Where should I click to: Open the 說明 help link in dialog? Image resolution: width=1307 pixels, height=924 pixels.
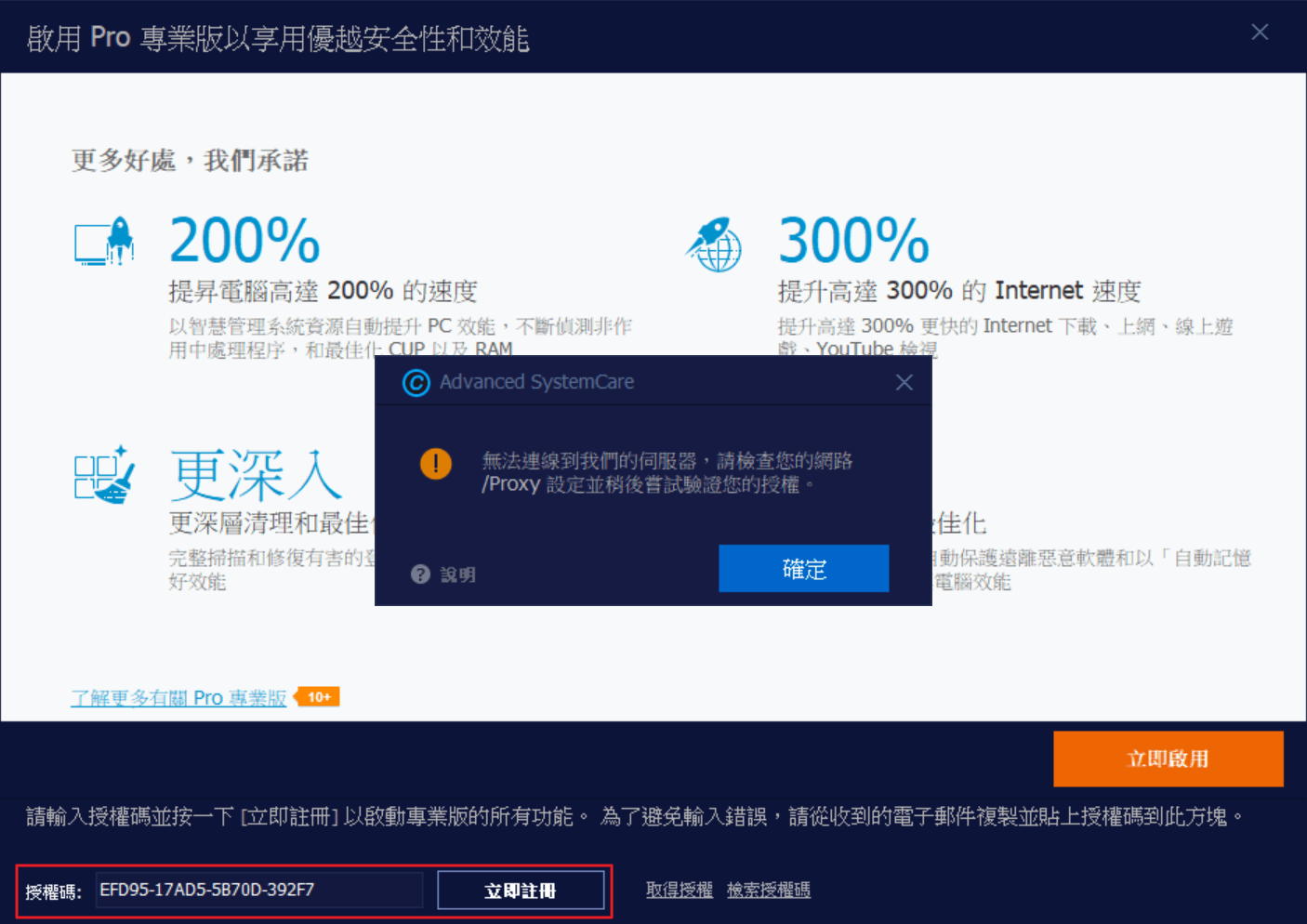click(457, 574)
